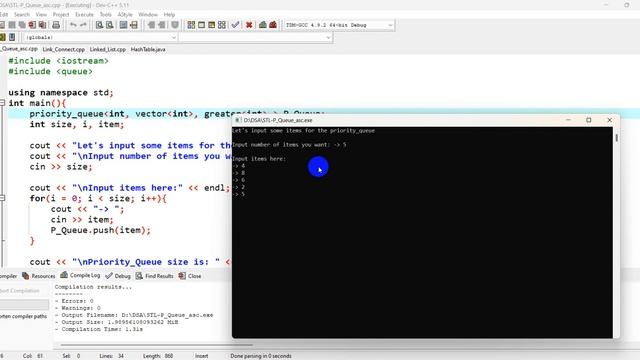Image resolution: width=640 pixels, height=360 pixels.
Task: Click the Toggle Bookmark icon in top toolbar
Action: click(x=175, y=25)
